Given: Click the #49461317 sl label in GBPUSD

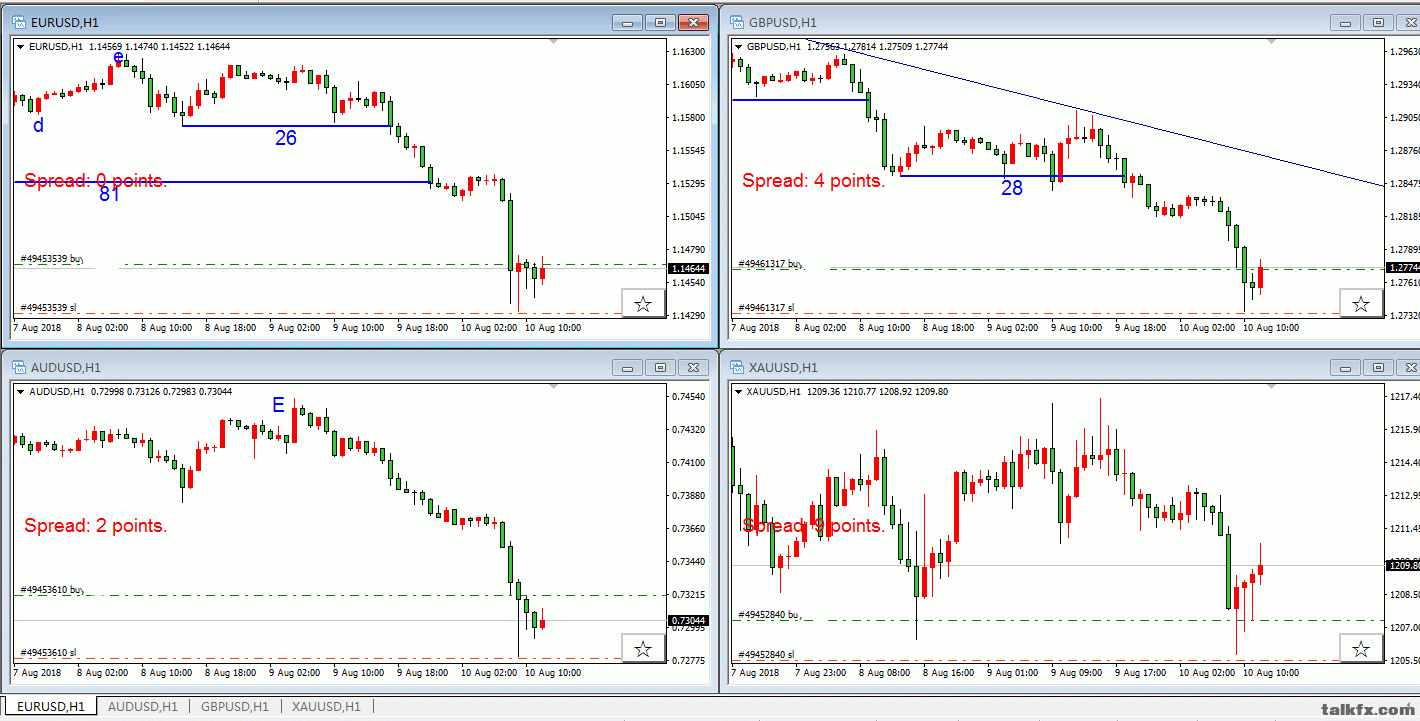Looking at the screenshot, I should click(x=766, y=308).
